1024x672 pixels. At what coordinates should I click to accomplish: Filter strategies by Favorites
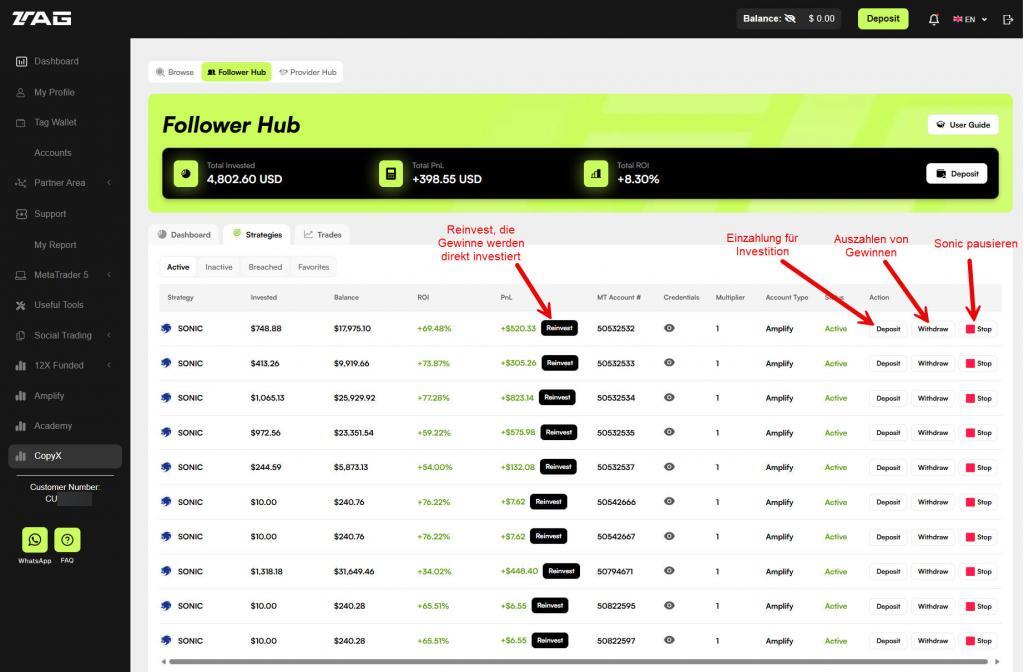pos(313,267)
